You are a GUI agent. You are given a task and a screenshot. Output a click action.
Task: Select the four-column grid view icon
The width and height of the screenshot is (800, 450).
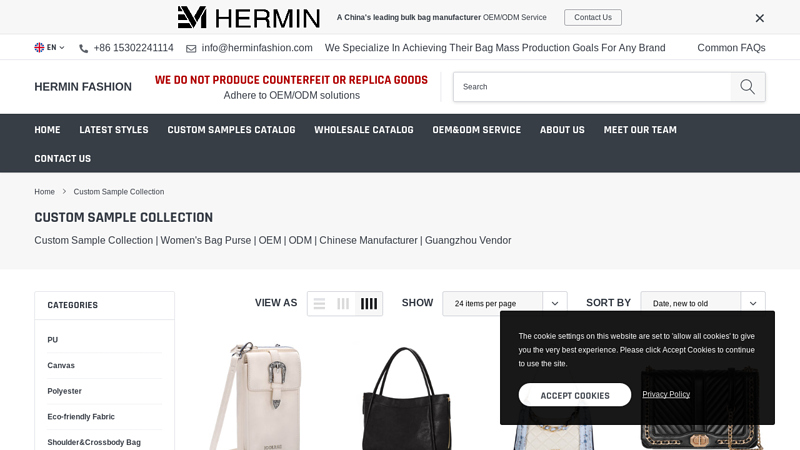pyautogui.click(x=369, y=304)
